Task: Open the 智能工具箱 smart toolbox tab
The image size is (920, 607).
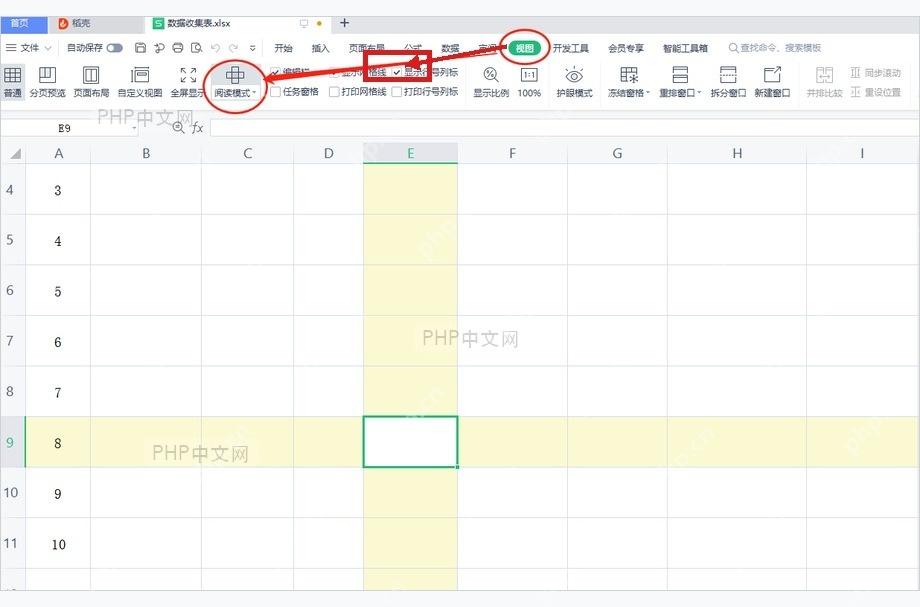Action: [685, 48]
